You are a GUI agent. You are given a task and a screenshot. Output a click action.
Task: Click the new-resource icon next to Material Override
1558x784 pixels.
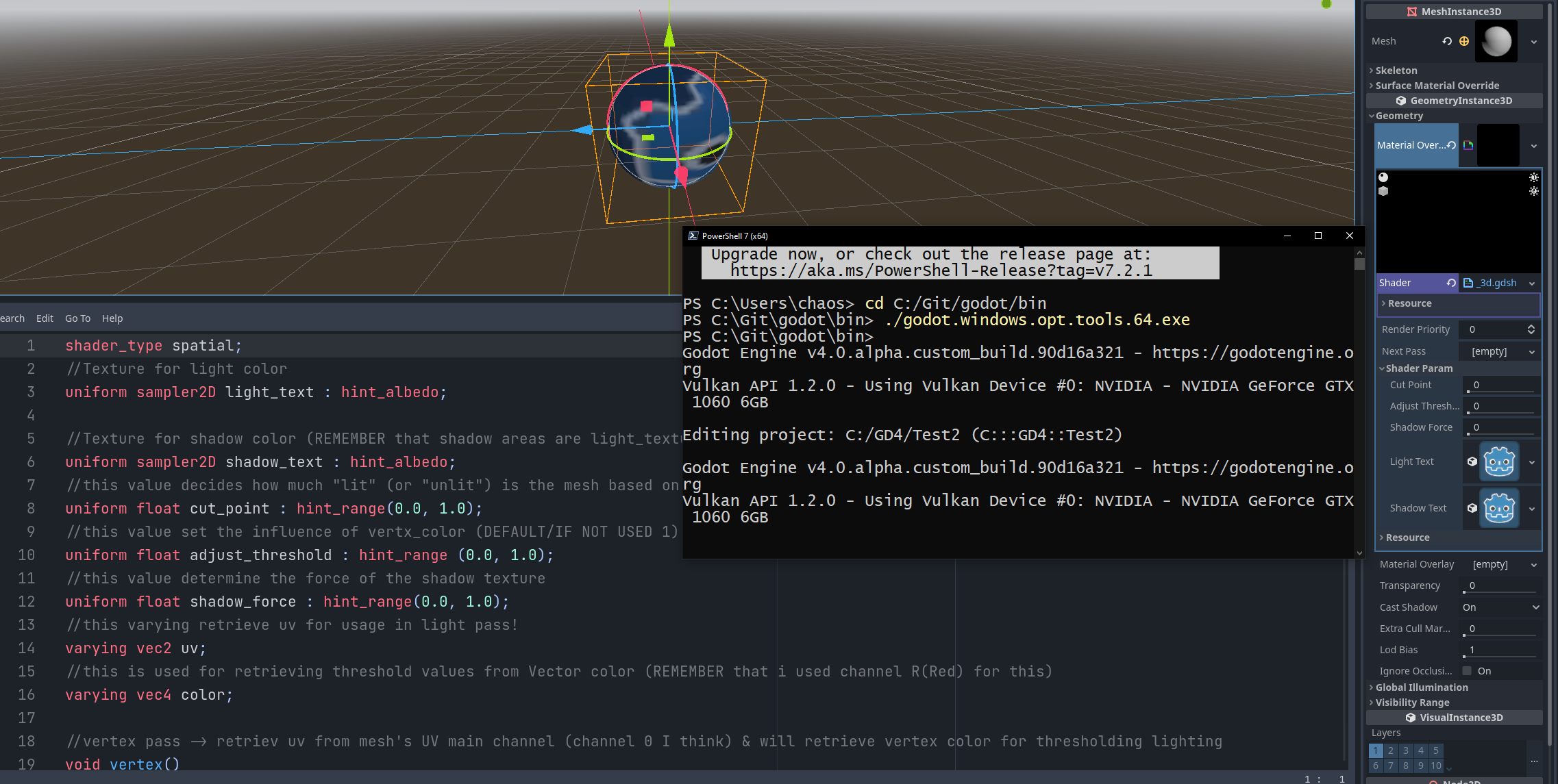pyautogui.click(x=1467, y=145)
